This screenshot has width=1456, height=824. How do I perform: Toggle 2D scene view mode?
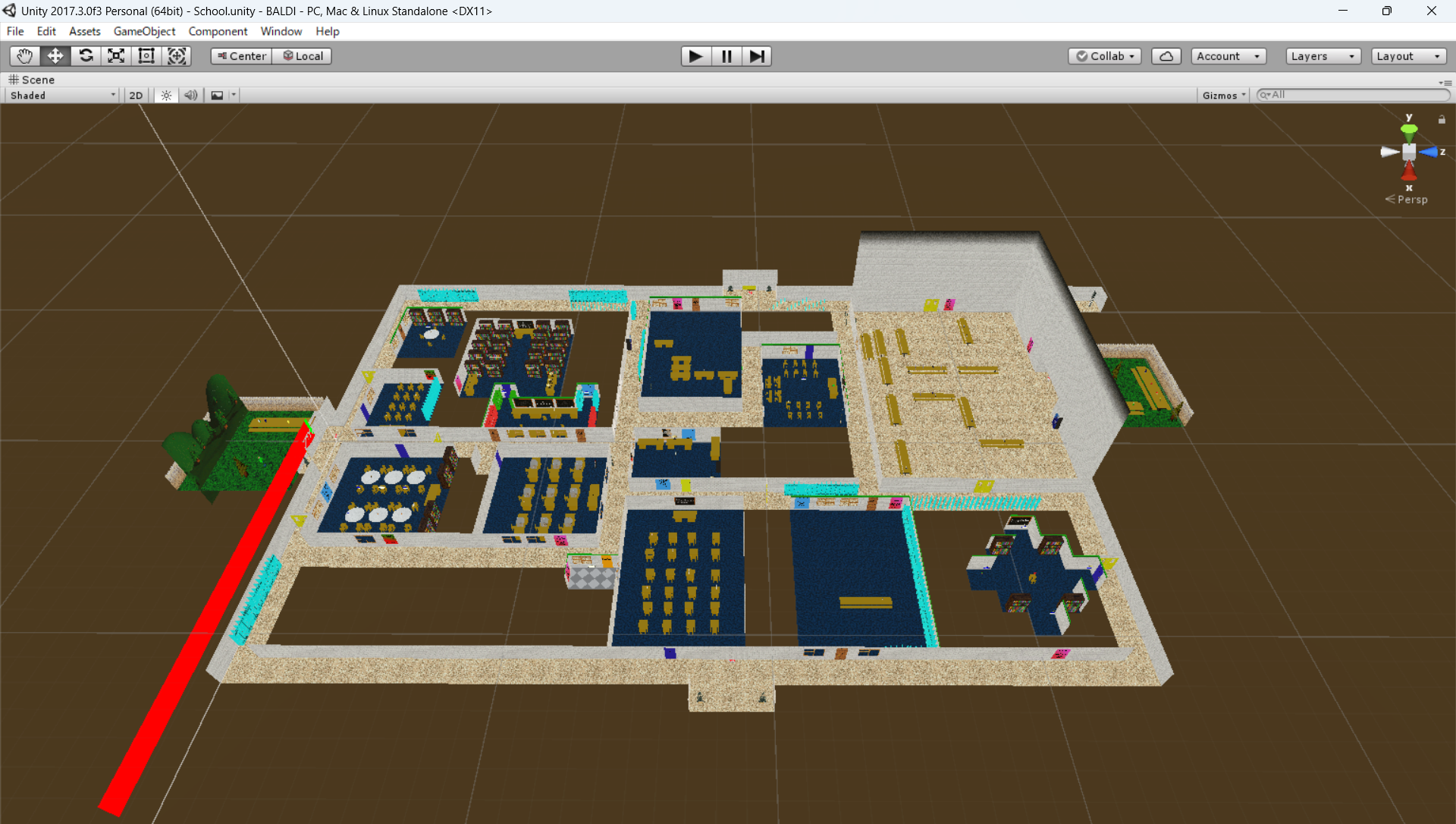(136, 96)
